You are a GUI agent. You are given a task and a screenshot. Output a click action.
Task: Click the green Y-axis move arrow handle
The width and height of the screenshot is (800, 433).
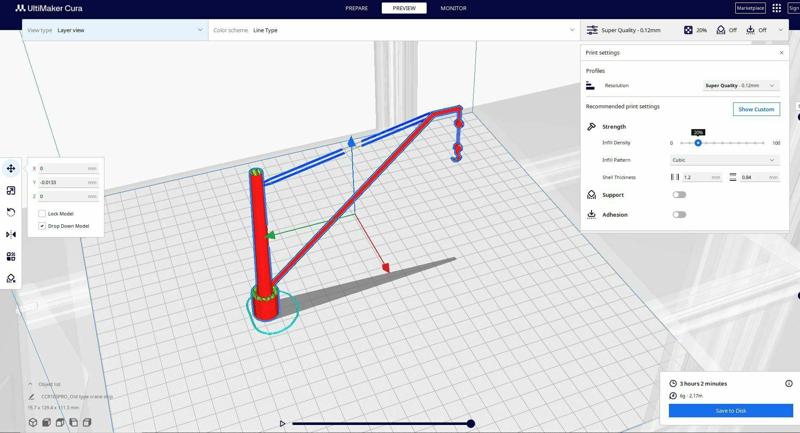pos(271,235)
